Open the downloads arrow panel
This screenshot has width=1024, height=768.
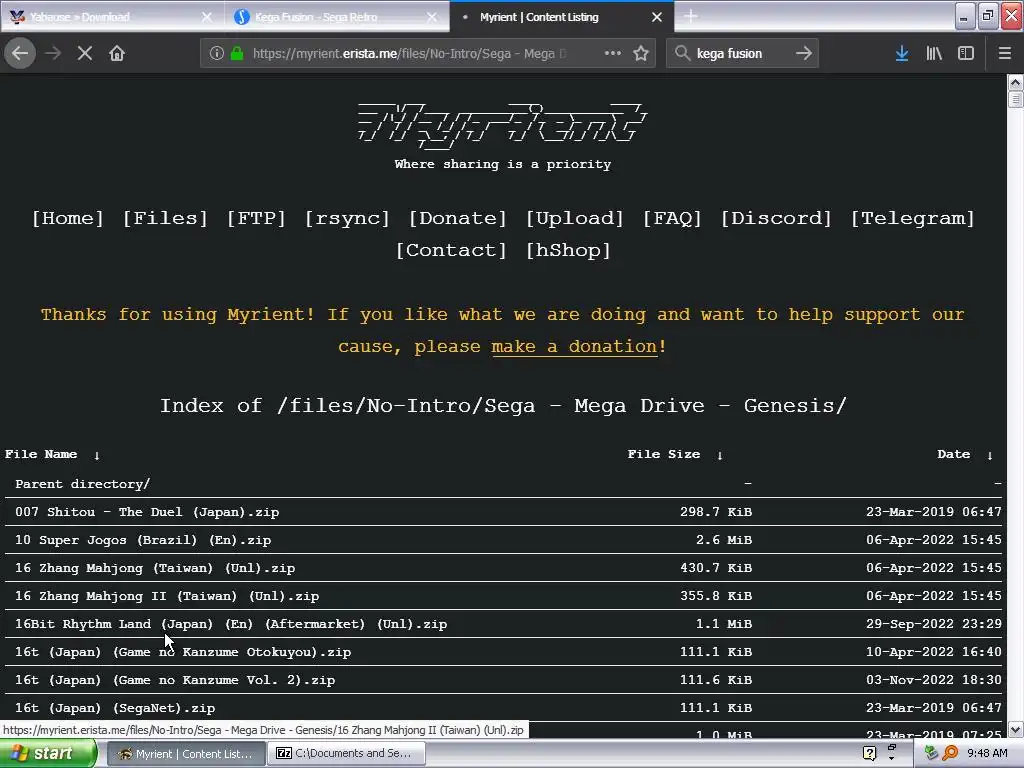coord(902,54)
